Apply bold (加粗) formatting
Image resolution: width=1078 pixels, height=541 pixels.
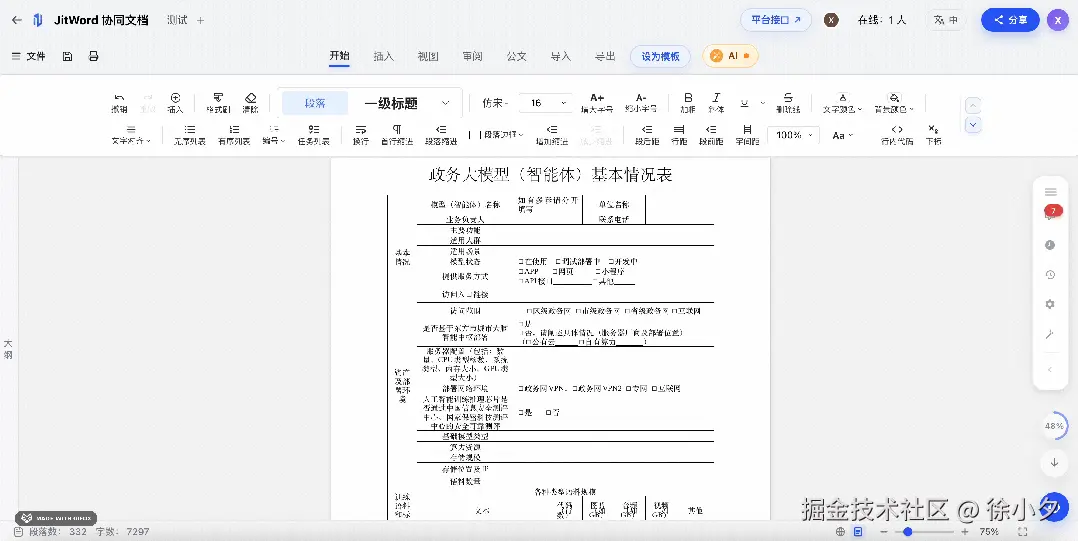[688, 103]
